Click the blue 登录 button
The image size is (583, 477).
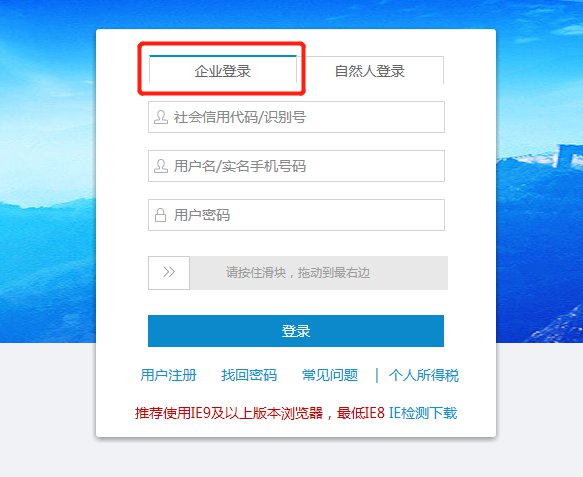(296, 331)
